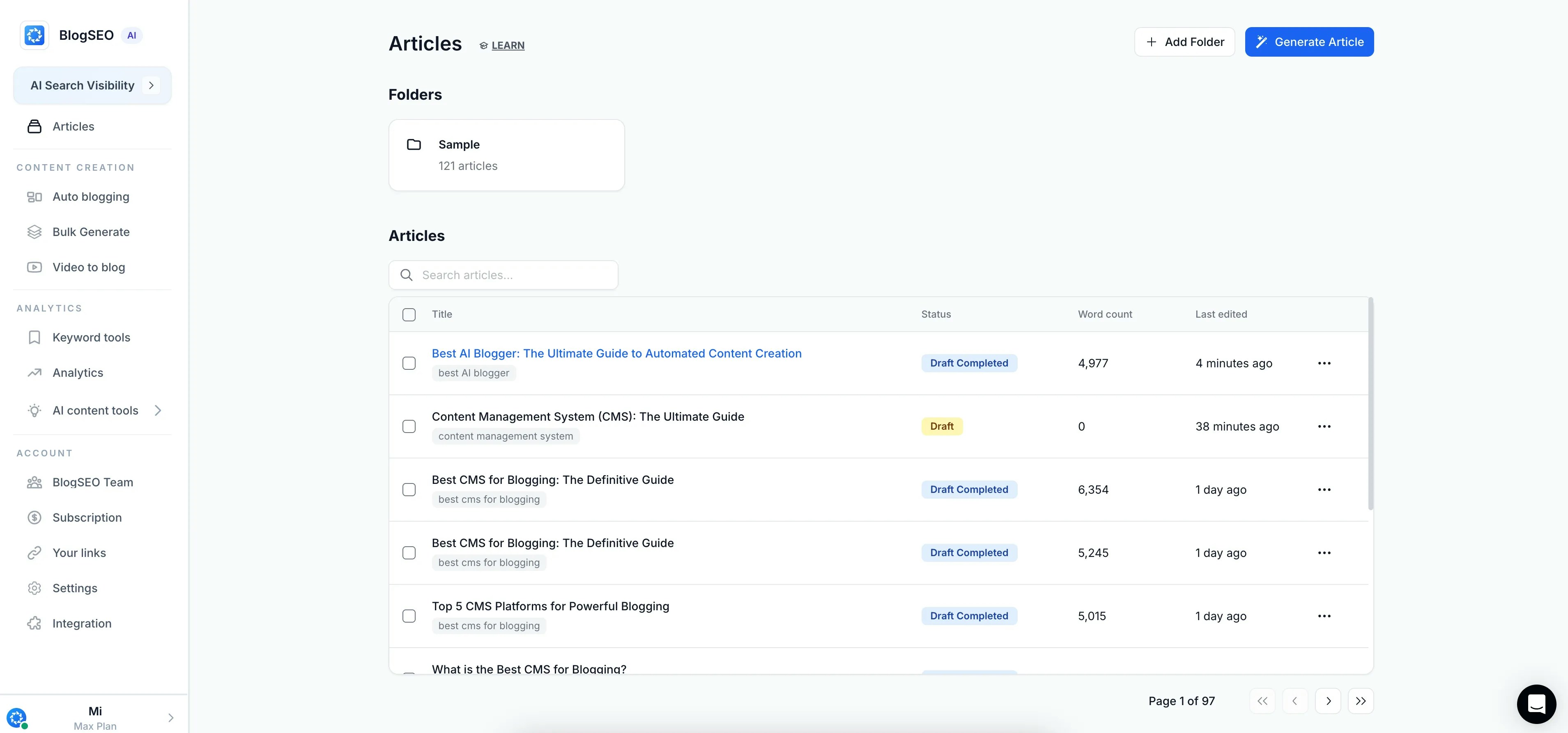The image size is (1568, 733).
Task: Click the BlogSEO logo icon
Action: 34,35
